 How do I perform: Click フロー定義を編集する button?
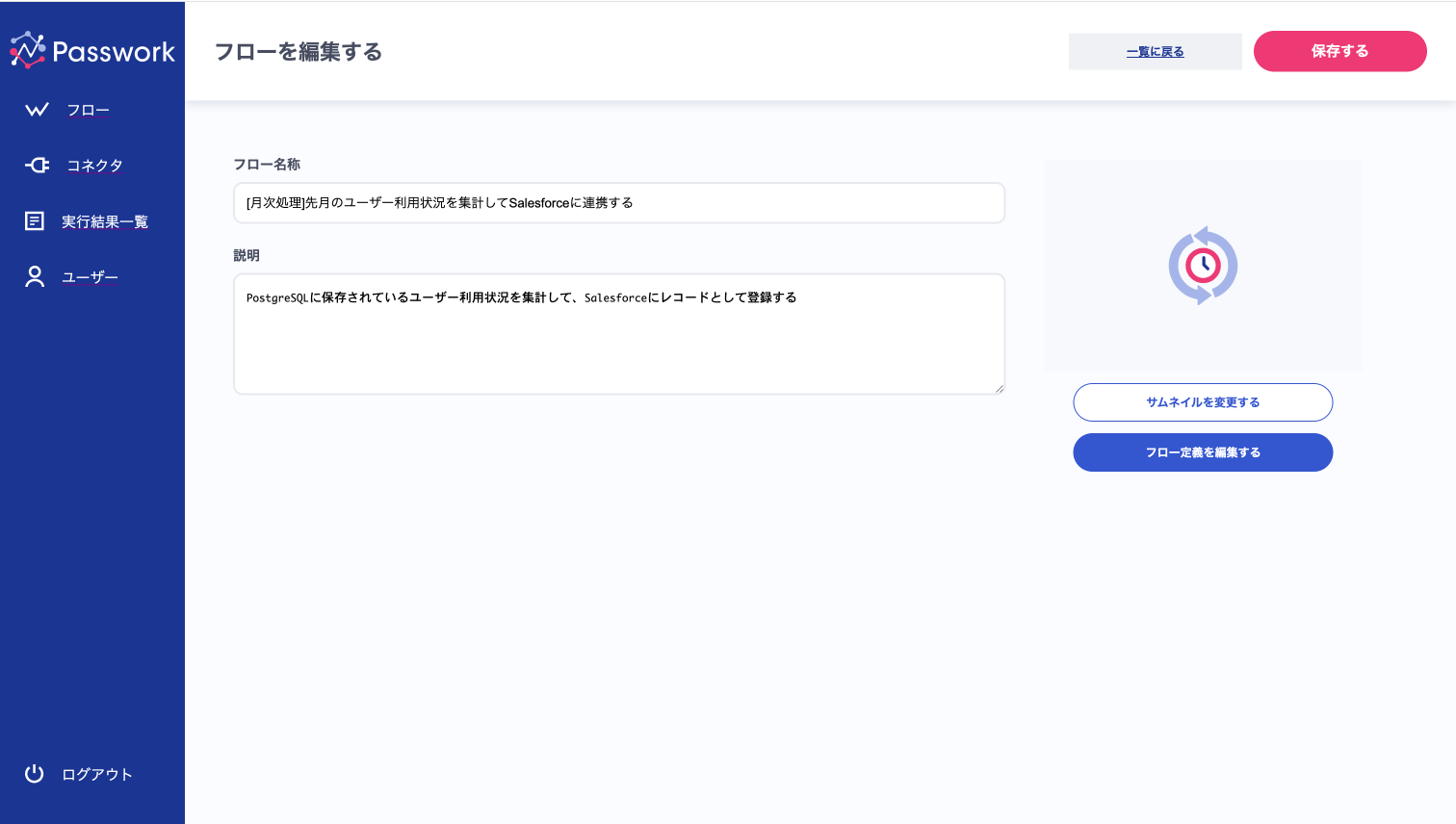[1203, 452]
